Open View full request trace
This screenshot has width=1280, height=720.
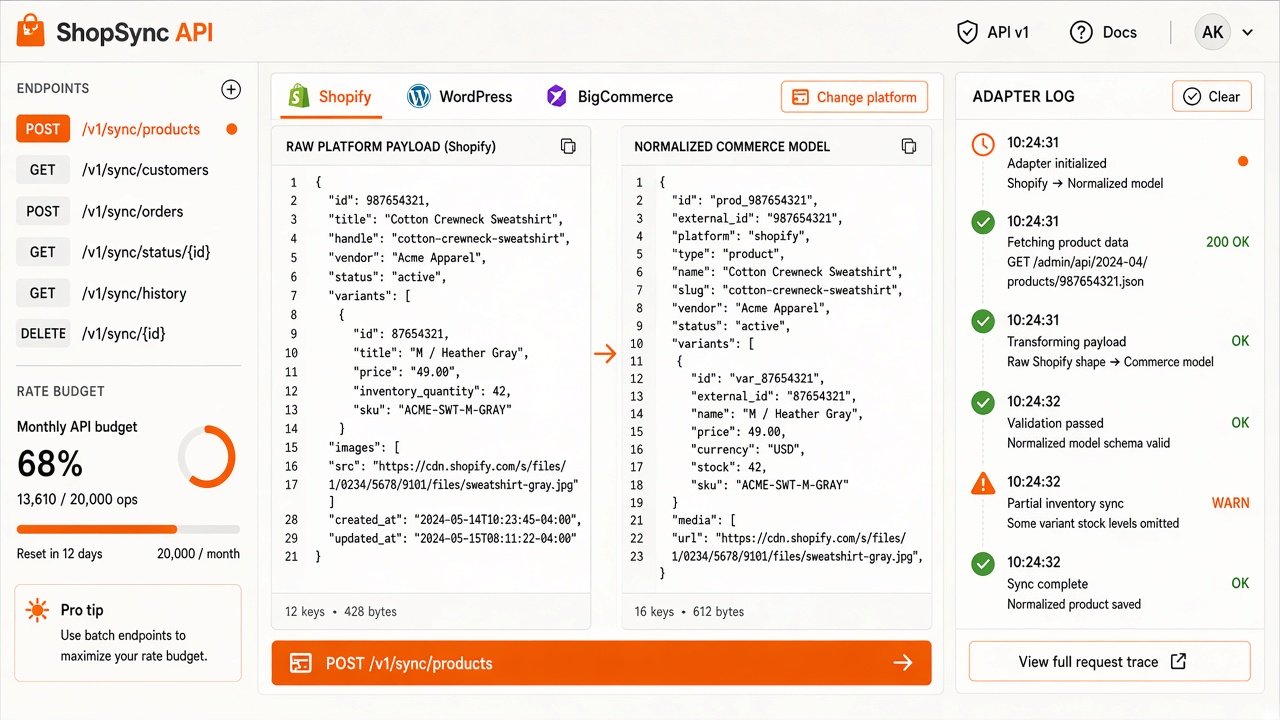(1110, 662)
